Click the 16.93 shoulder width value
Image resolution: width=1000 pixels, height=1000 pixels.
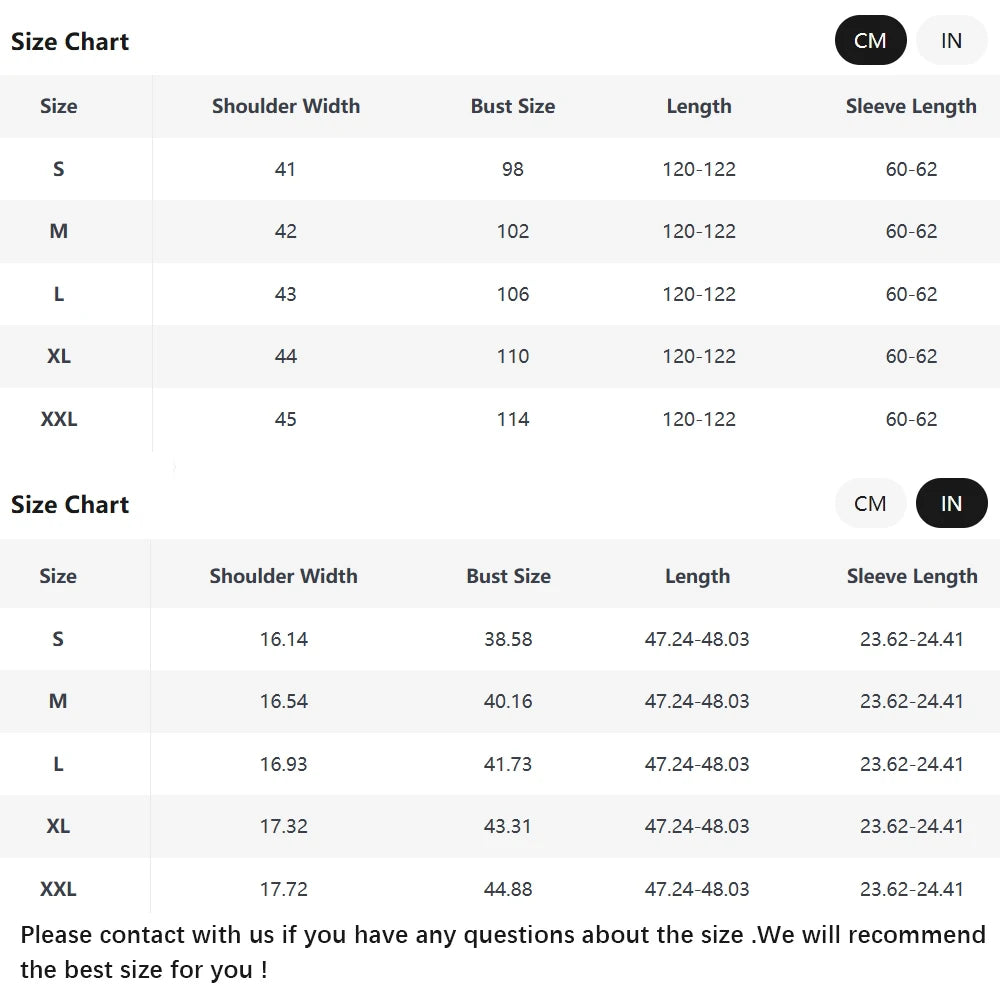coord(284,764)
